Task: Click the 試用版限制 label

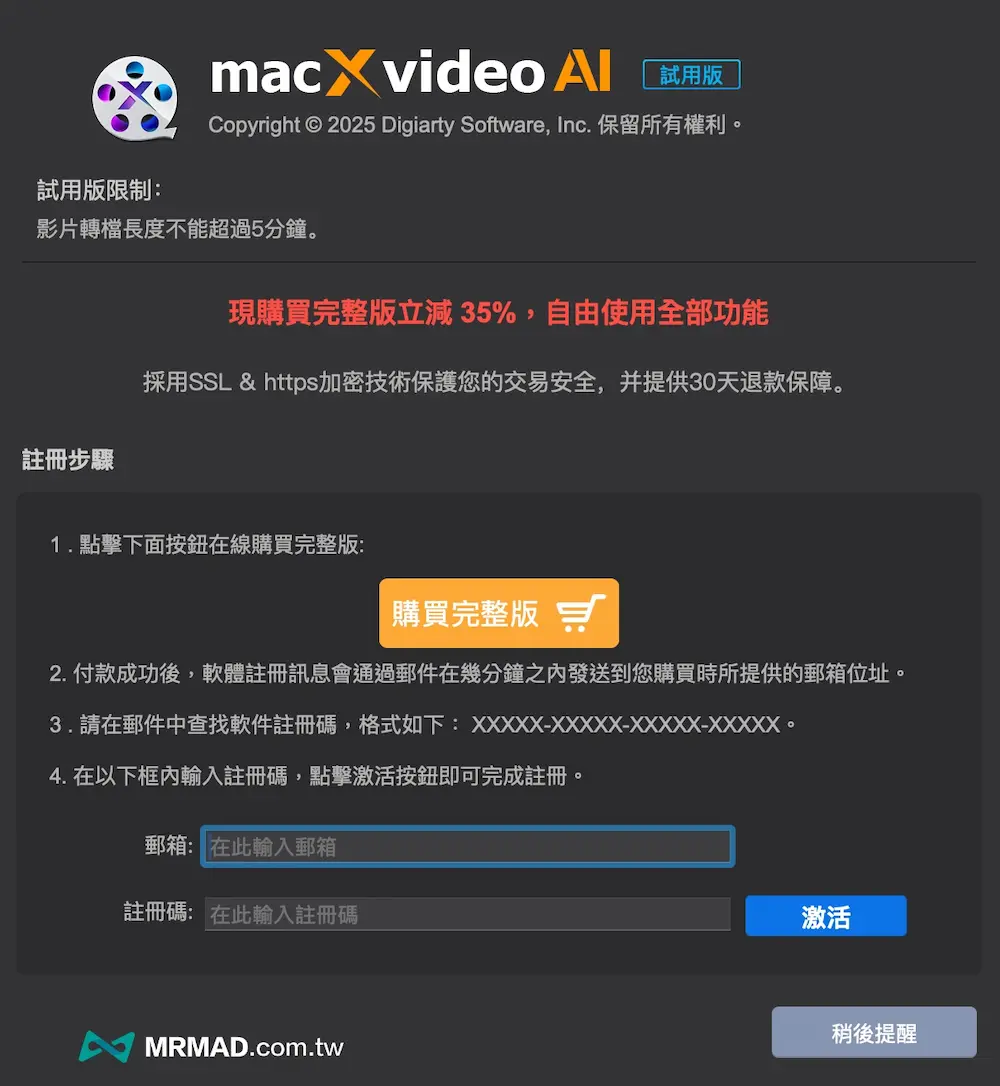Action: click(98, 190)
